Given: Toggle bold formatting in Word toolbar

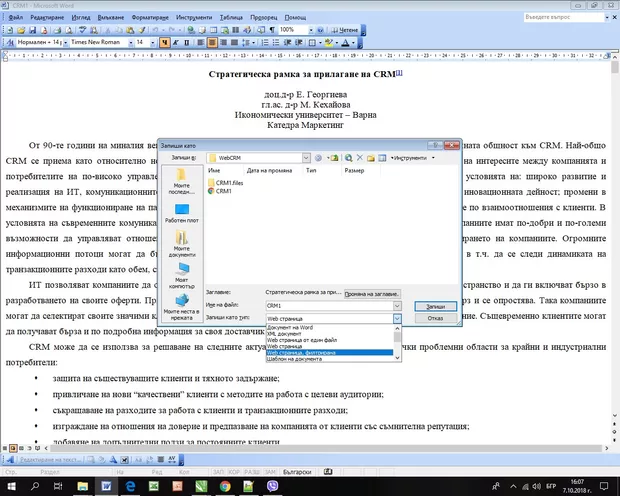Looking at the screenshot, I should pyautogui.click(x=166, y=43).
